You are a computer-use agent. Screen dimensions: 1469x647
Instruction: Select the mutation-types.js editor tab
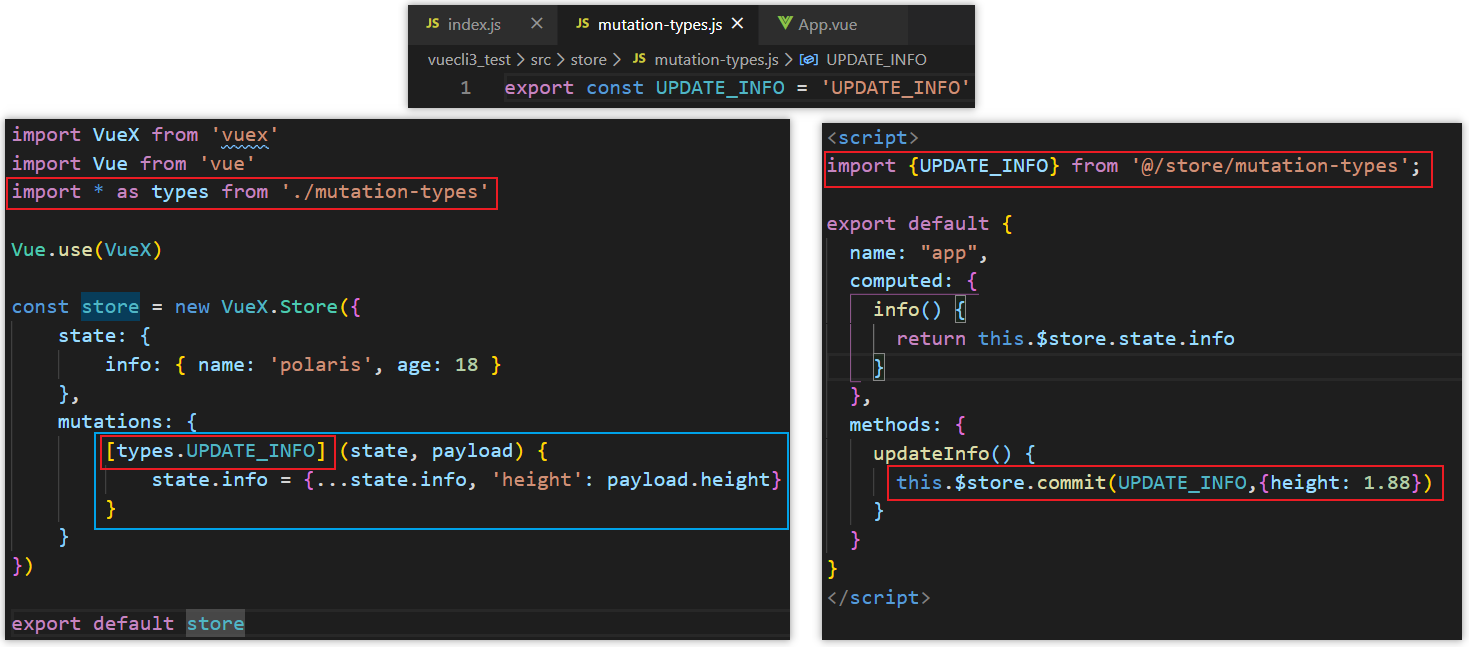pos(660,24)
